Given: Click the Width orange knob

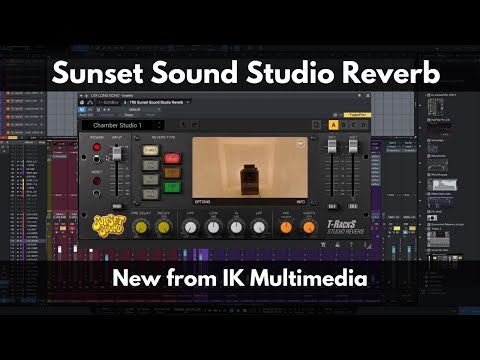Looking at the screenshot, I should tap(309, 228).
